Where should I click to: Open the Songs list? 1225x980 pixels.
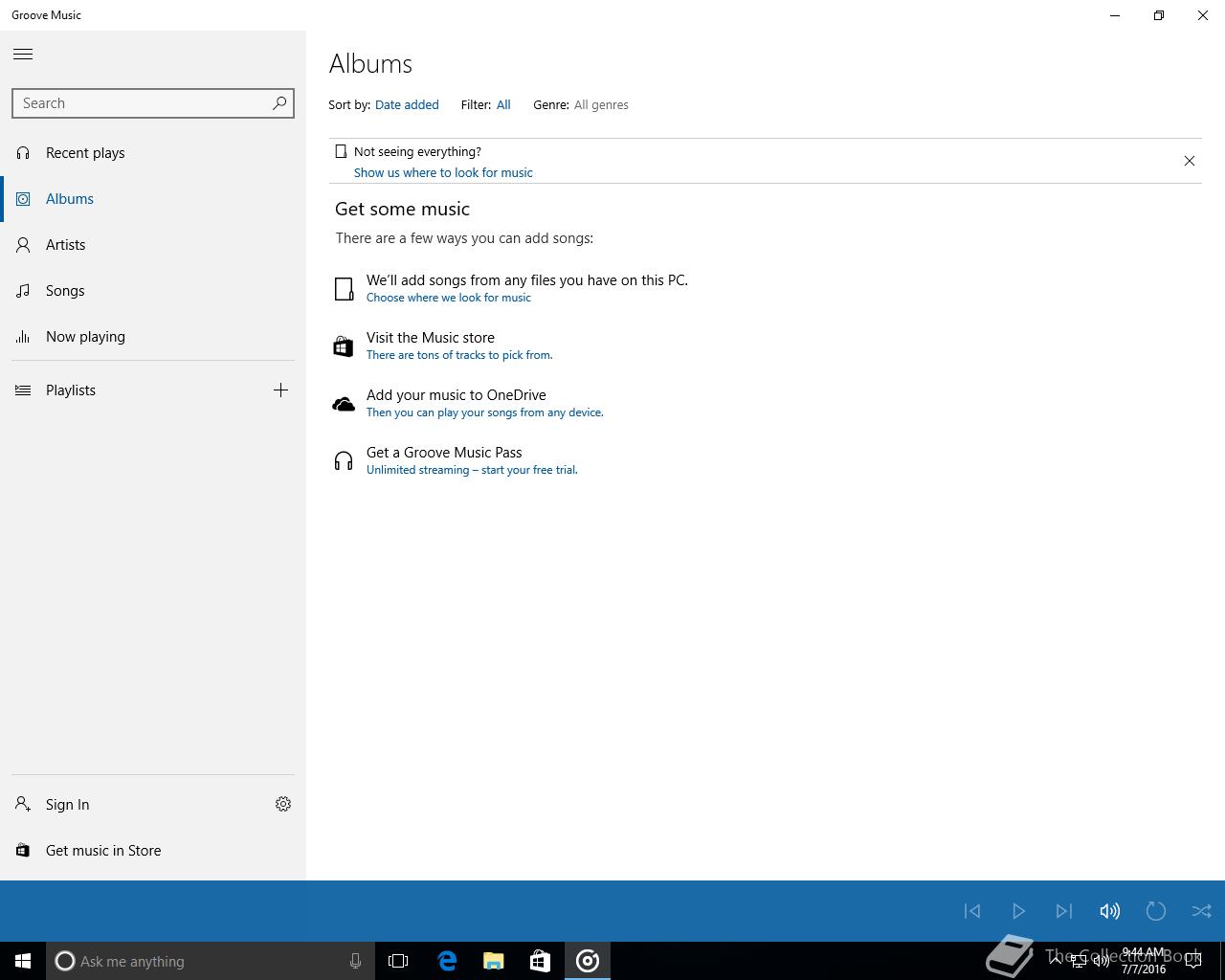click(153, 291)
